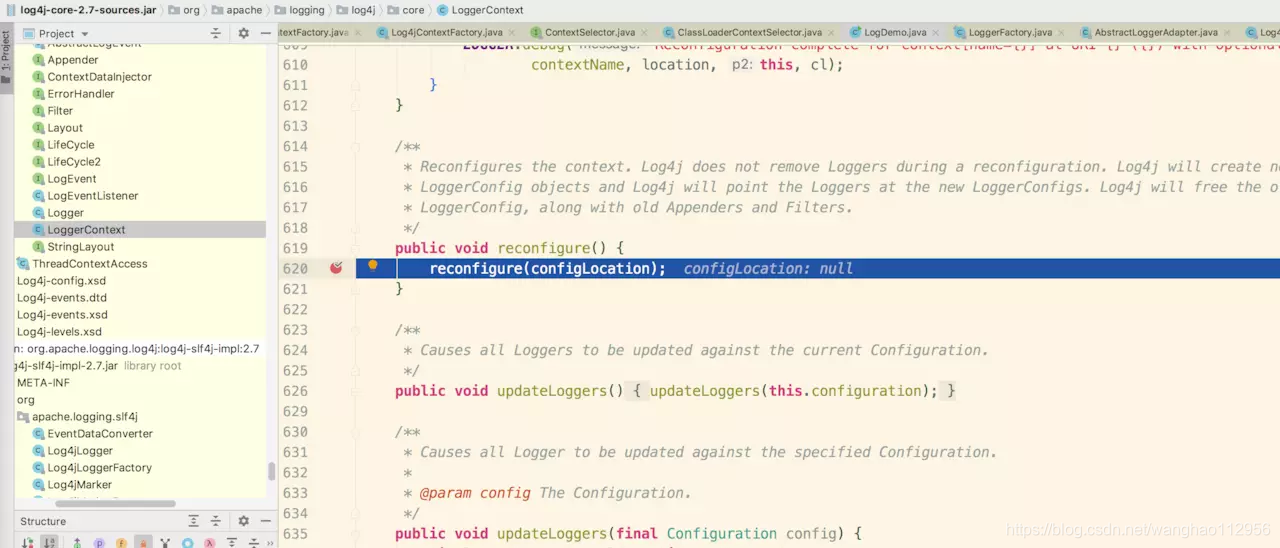Click the 'apache' breadcrumb
Image resolution: width=1280 pixels, height=548 pixels.
point(244,10)
